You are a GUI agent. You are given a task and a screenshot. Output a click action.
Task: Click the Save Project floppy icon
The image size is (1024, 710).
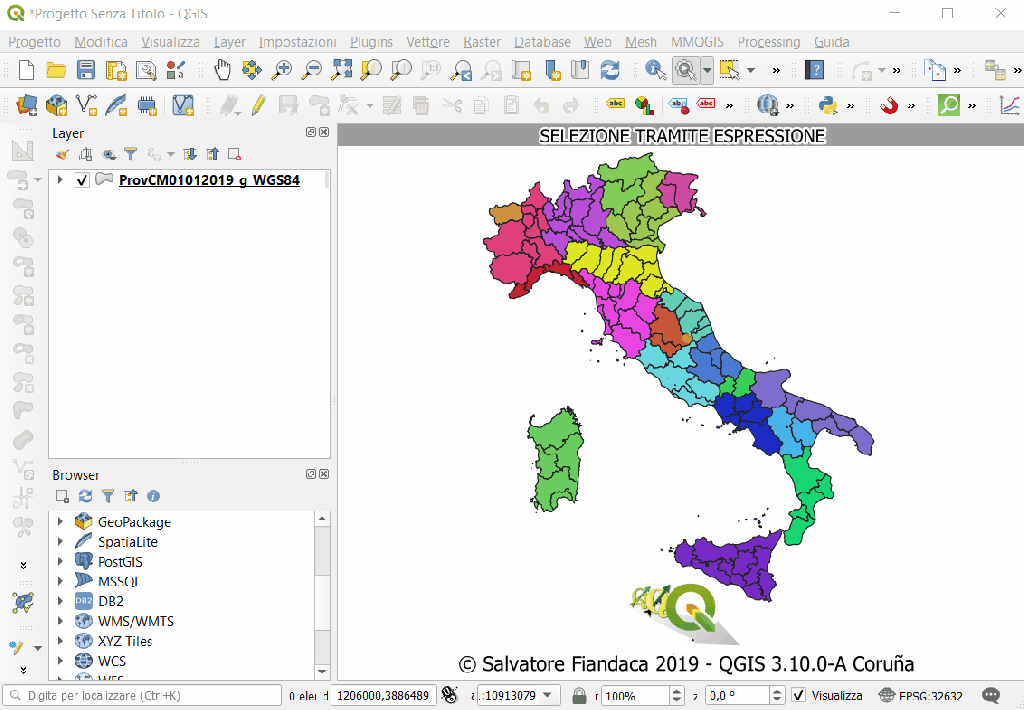pyautogui.click(x=86, y=70)
